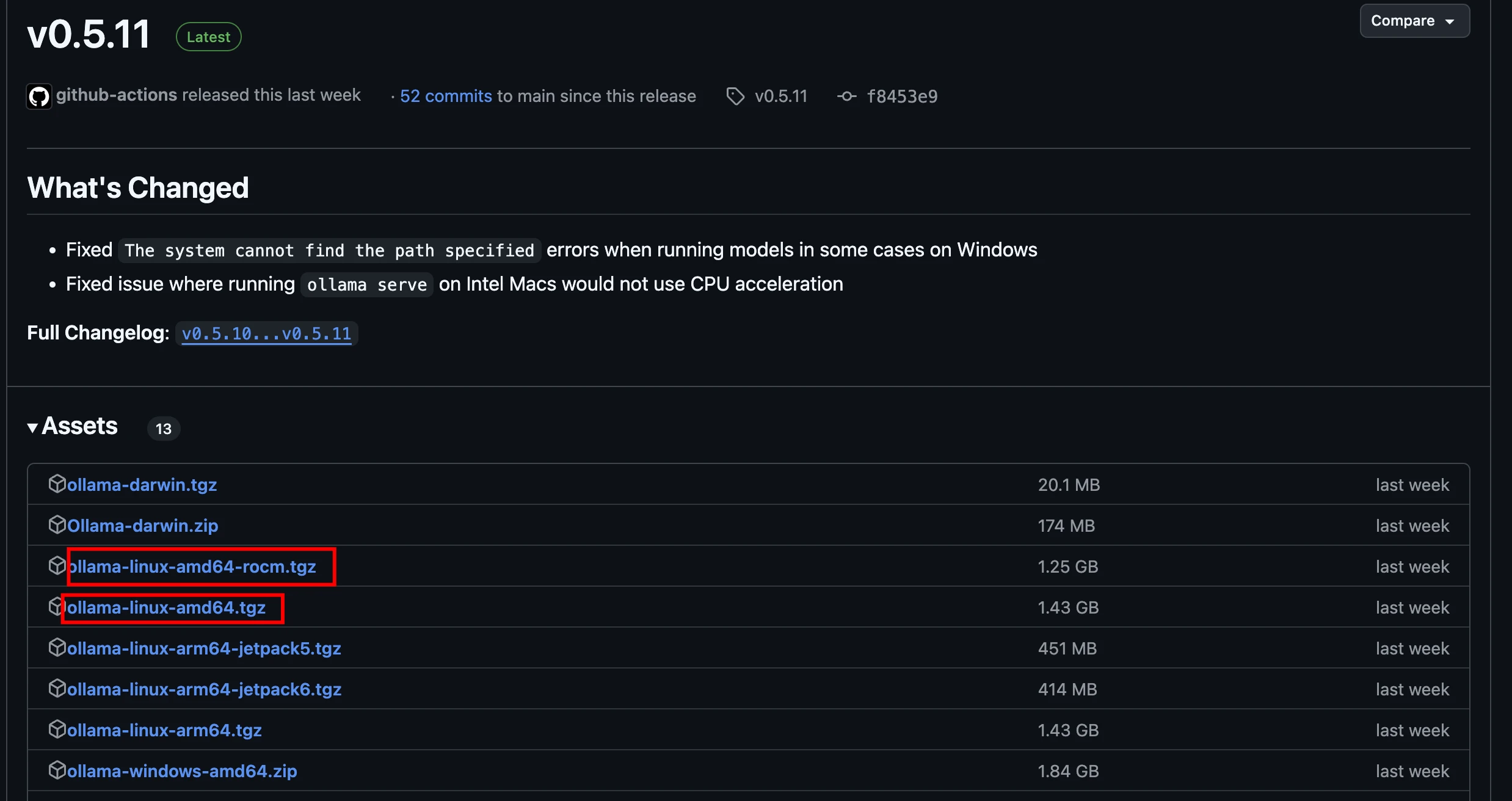Click the 414 MB file size

pos(1067,689)
